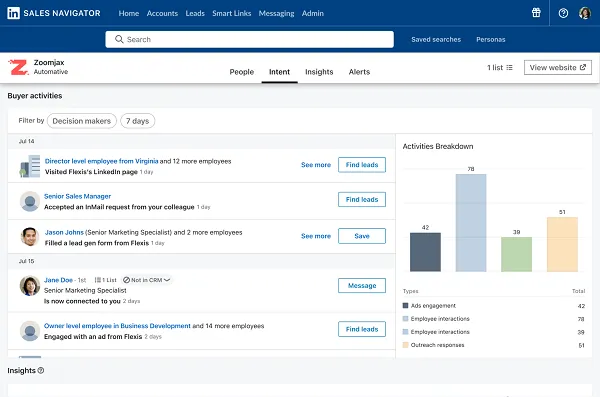The width and height of the screenshot is (600, 397).
Task: Open Jane Doe profile link
Action: (58, 280)
